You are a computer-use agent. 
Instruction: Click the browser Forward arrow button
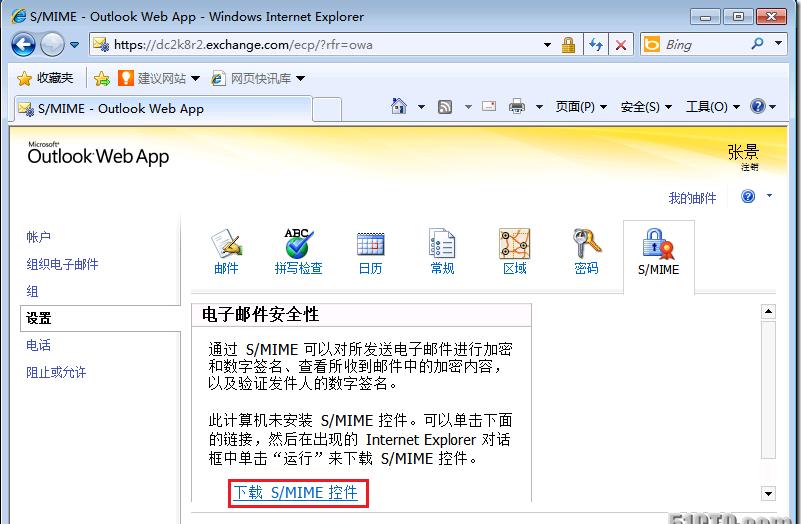[x=52, y=44]
